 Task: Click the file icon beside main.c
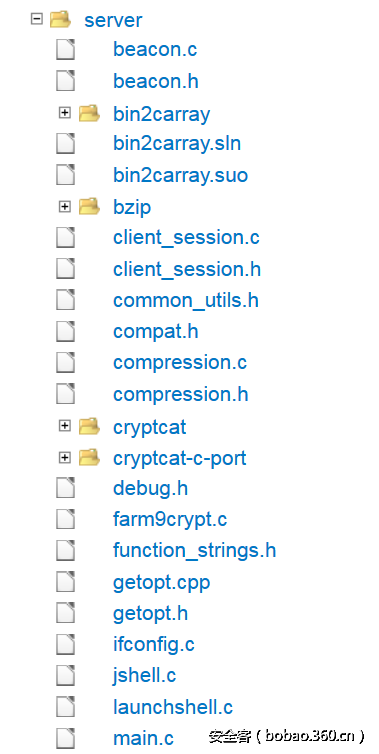coord(65,738)
